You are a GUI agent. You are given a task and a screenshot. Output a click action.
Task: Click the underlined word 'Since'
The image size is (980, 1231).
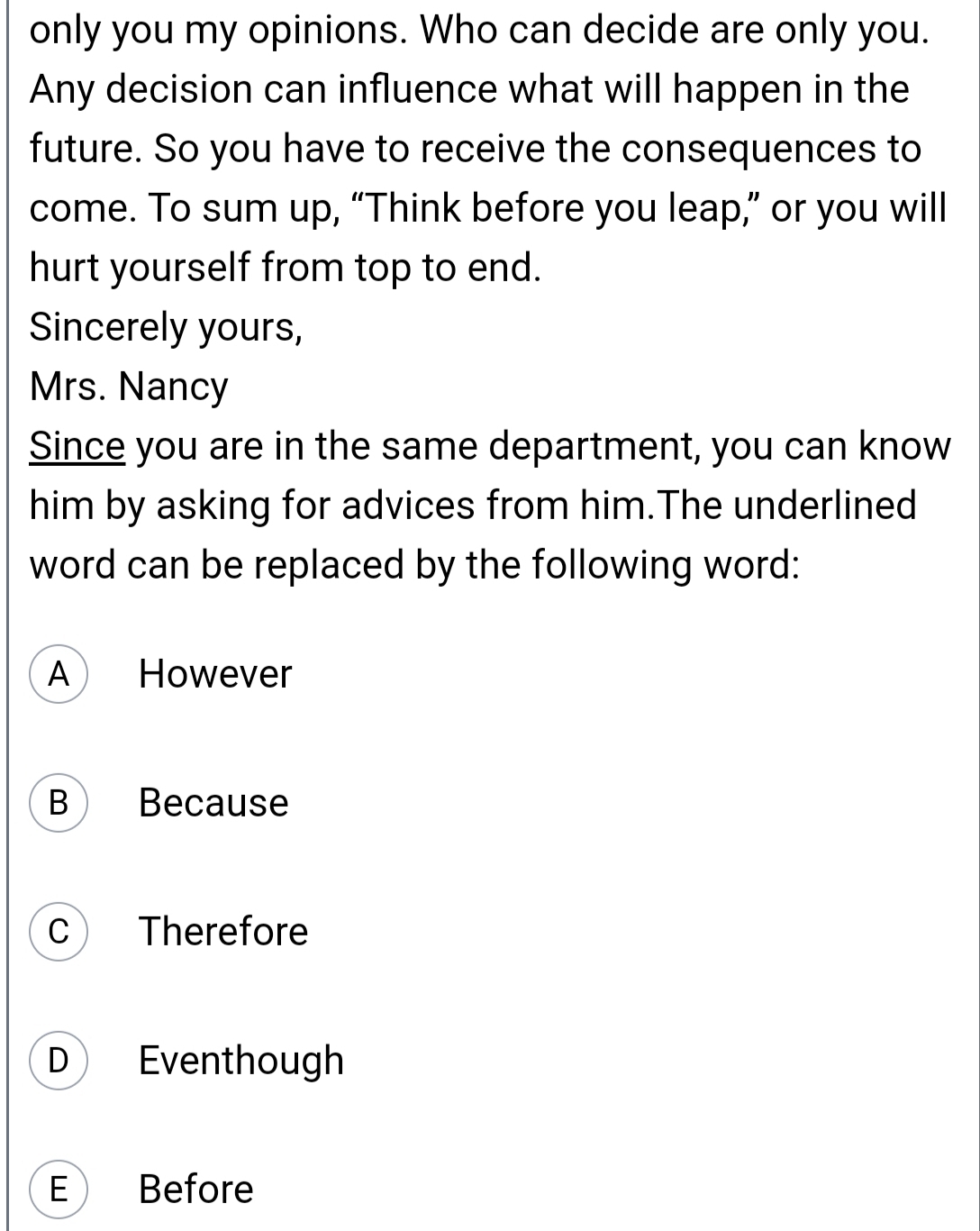tap(77, 446)
